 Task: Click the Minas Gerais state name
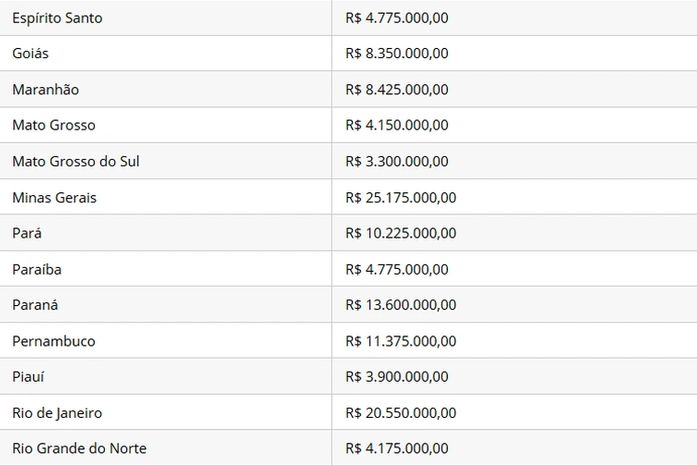point(54,197)
